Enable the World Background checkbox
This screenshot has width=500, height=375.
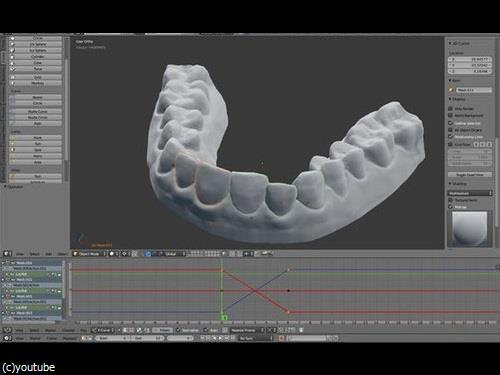(x=451, y=115)
